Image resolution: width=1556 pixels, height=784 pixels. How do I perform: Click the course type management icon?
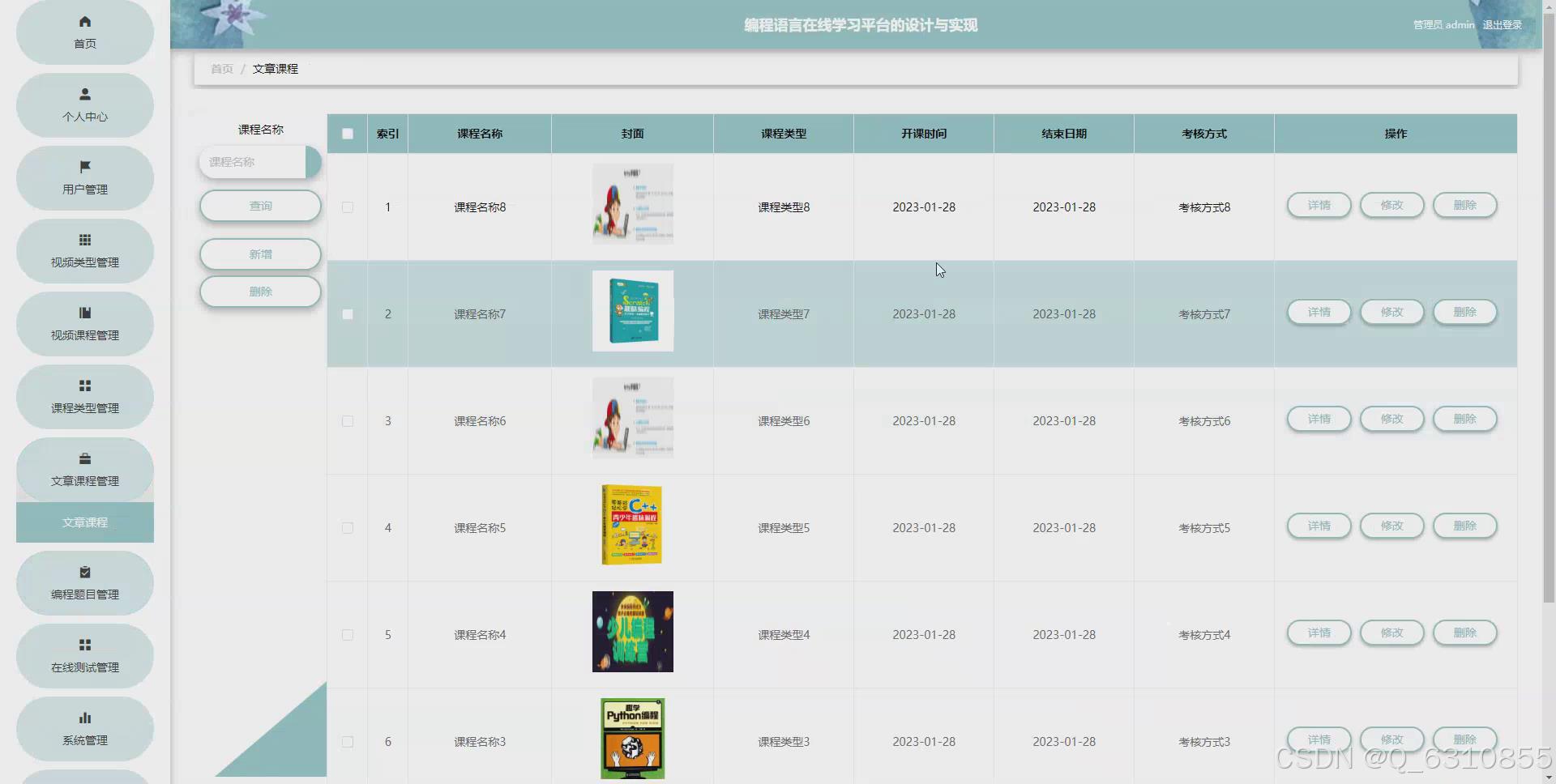pyautogui.click(x=85, y=386)
